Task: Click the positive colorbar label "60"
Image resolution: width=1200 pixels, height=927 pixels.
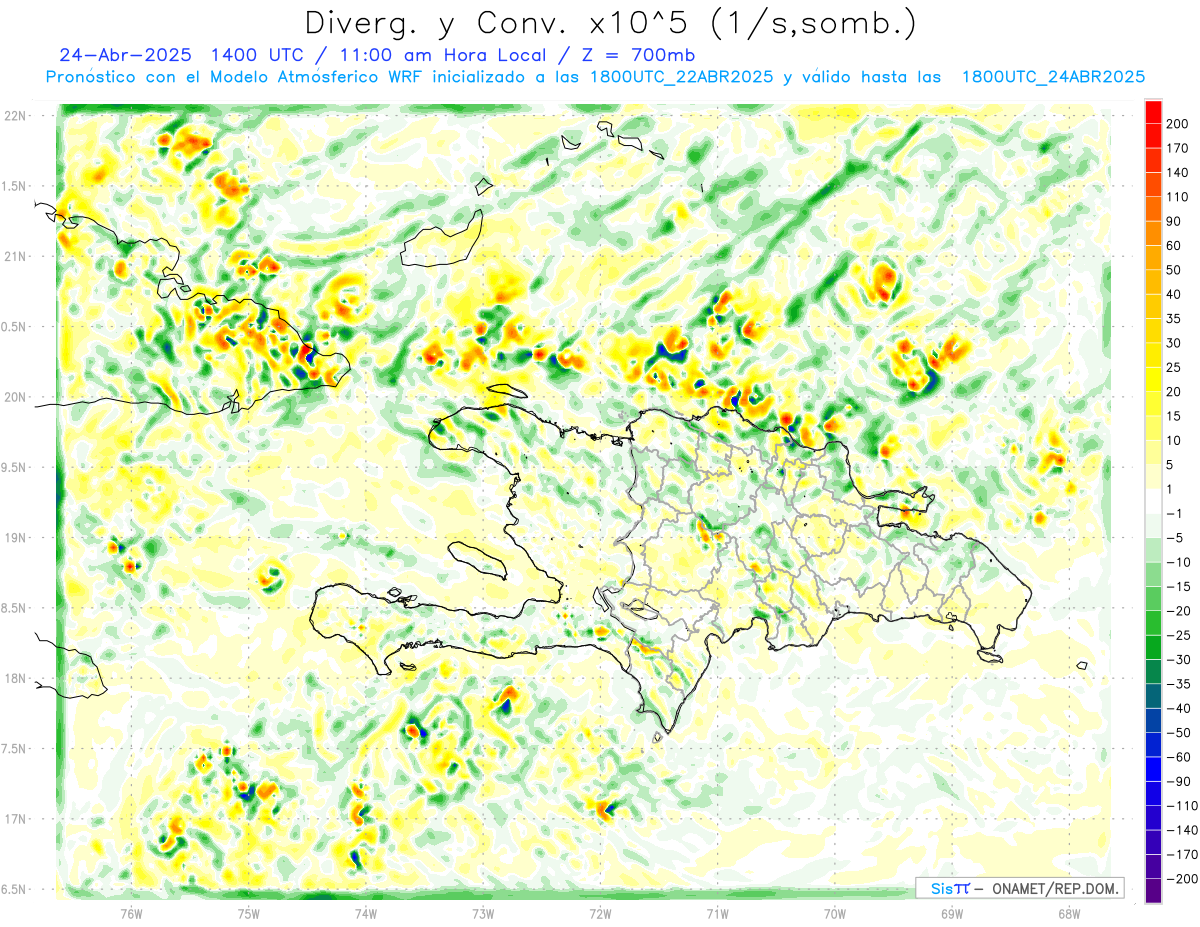Action: pyautogui.click(x=1174, y=245)
